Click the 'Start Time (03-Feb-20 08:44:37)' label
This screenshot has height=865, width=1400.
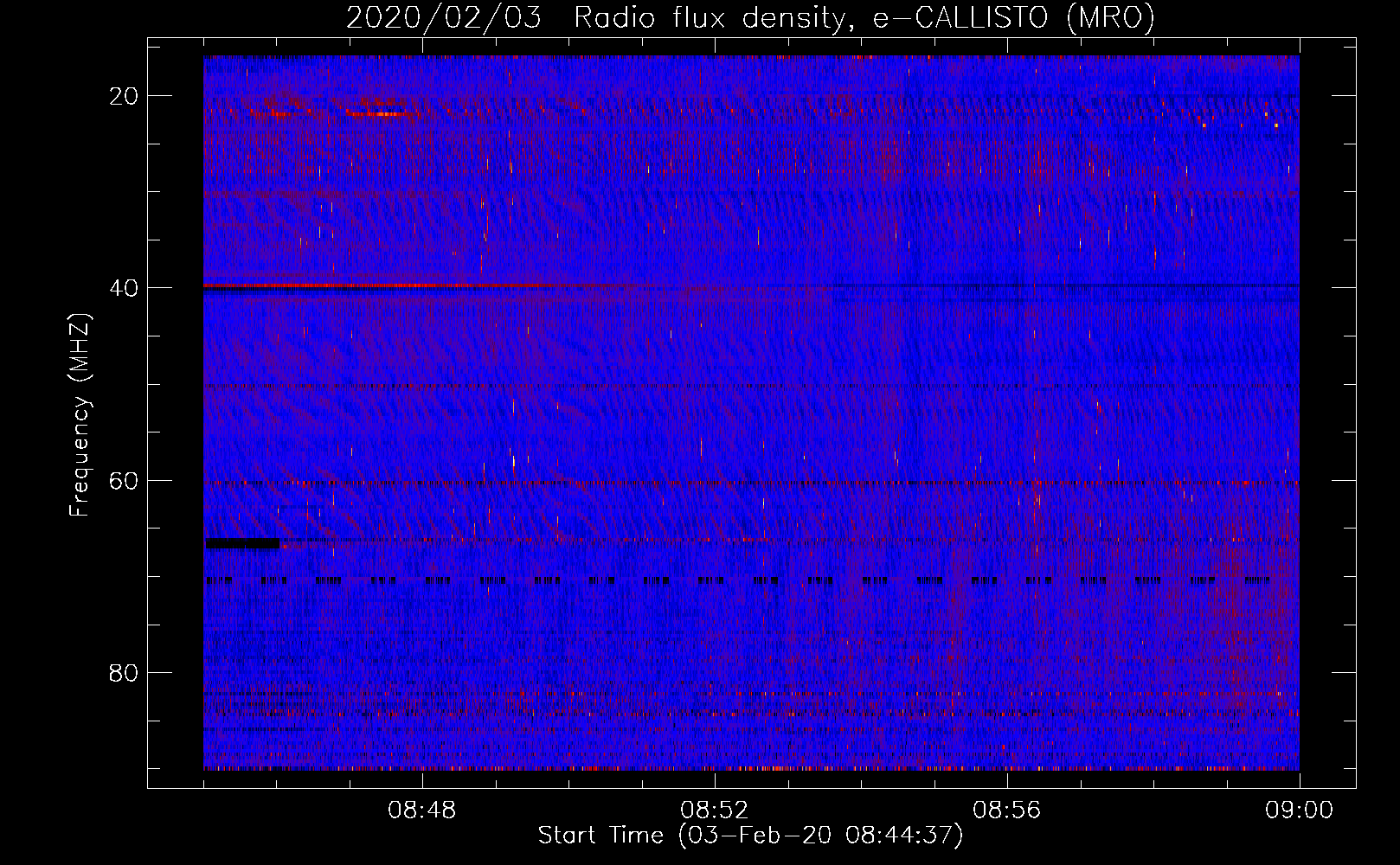coord(750,836)
